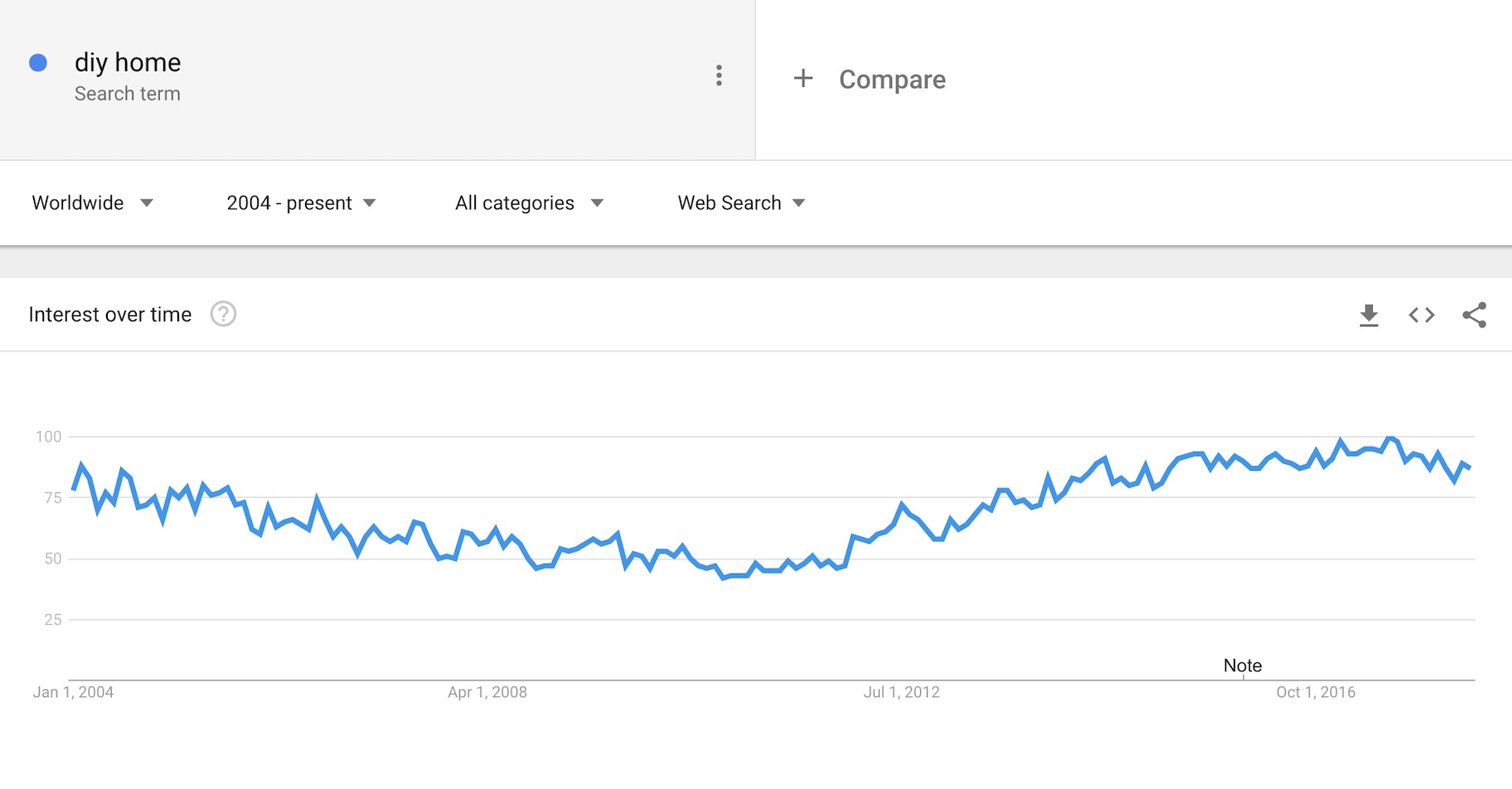
Task: Click the Interest over time heading
Action: coord(110,315)
